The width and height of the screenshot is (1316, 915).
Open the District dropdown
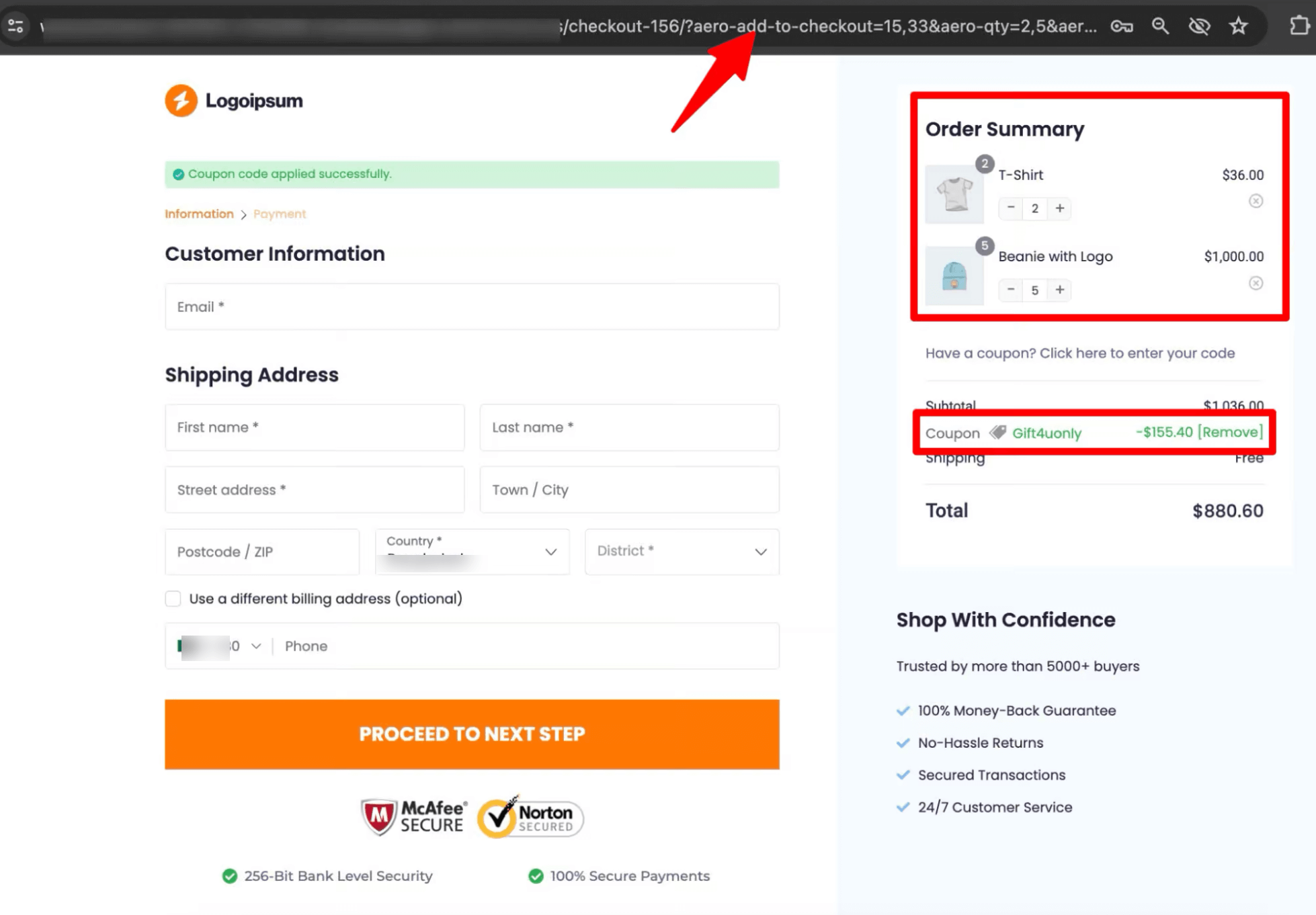pyautogui.click(x=759, y=552)
